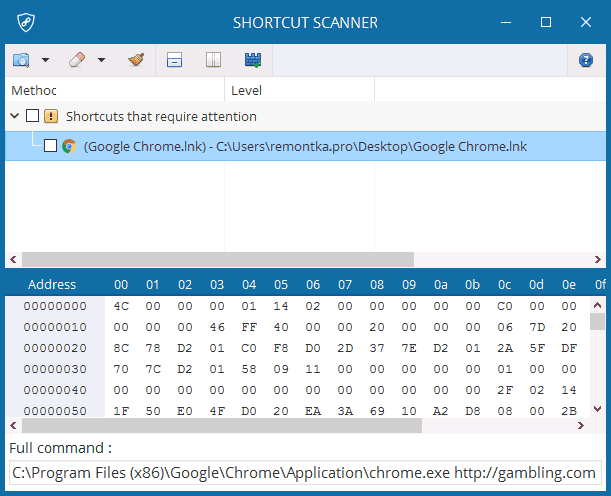Click the hex view scroll up arrow
Image resolution: width=611 pixels, height=496 pixels.
click(x=597, y=305)
